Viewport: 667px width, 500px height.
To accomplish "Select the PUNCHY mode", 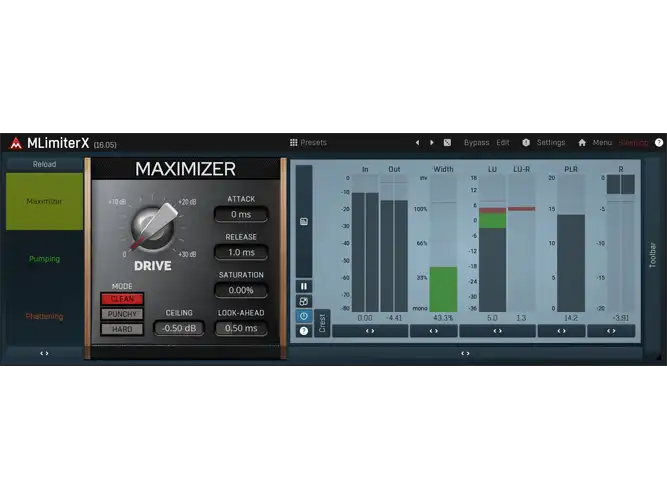I will click(122, 314).
